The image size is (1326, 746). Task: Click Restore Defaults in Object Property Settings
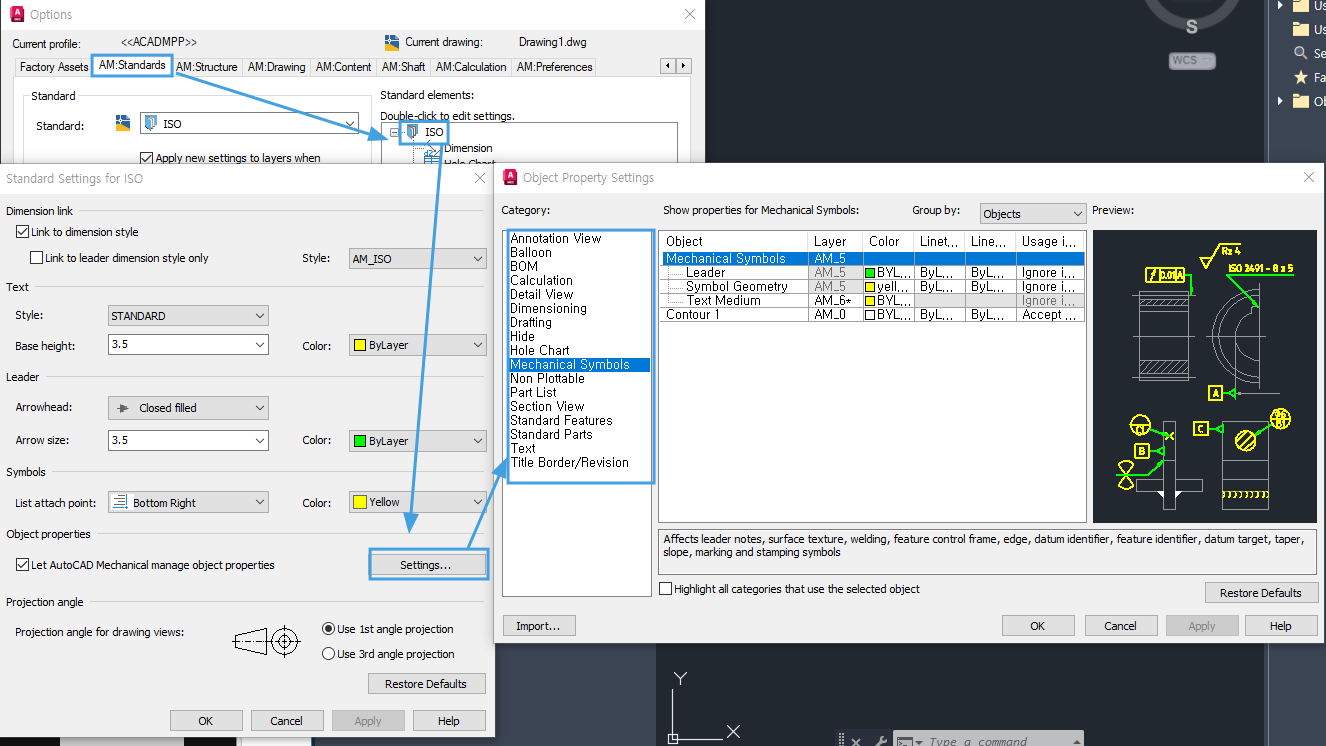pos(1261,593)
